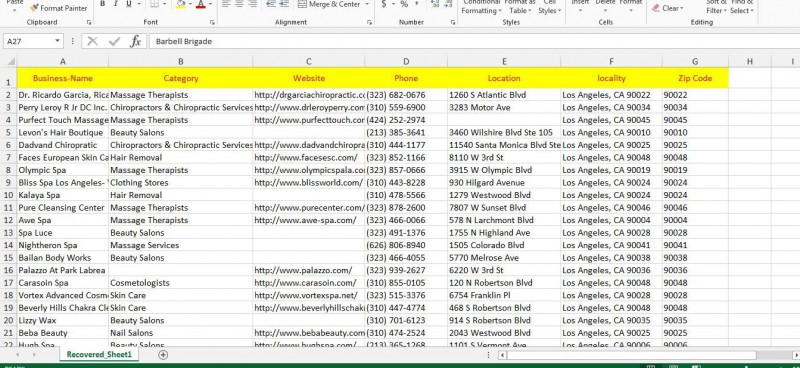Apply Percent Style number format
Image resolution: width=800 pixels, height=368 pixels.
(x=404, y=4)
